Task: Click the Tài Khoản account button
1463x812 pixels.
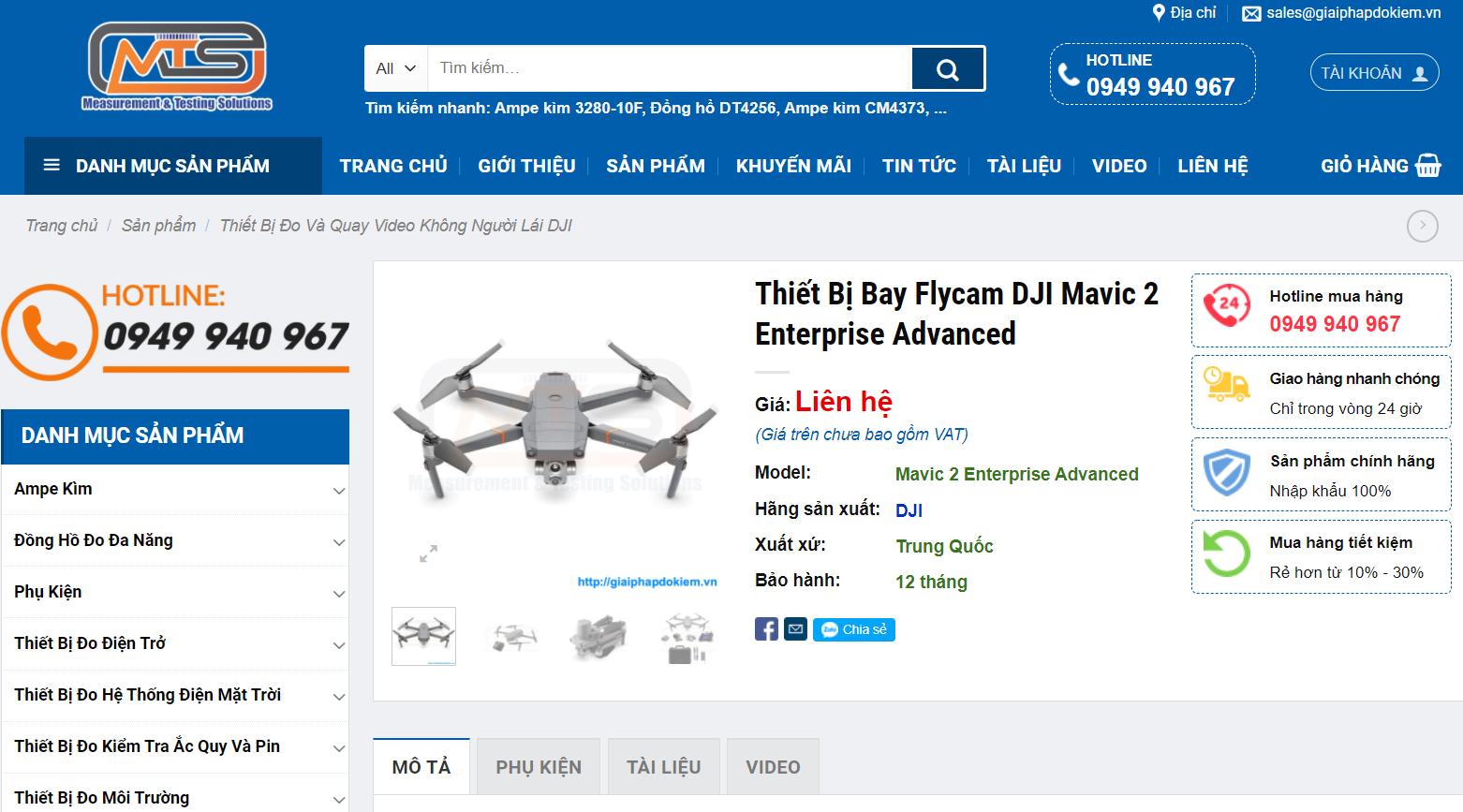Action: 1373,73
